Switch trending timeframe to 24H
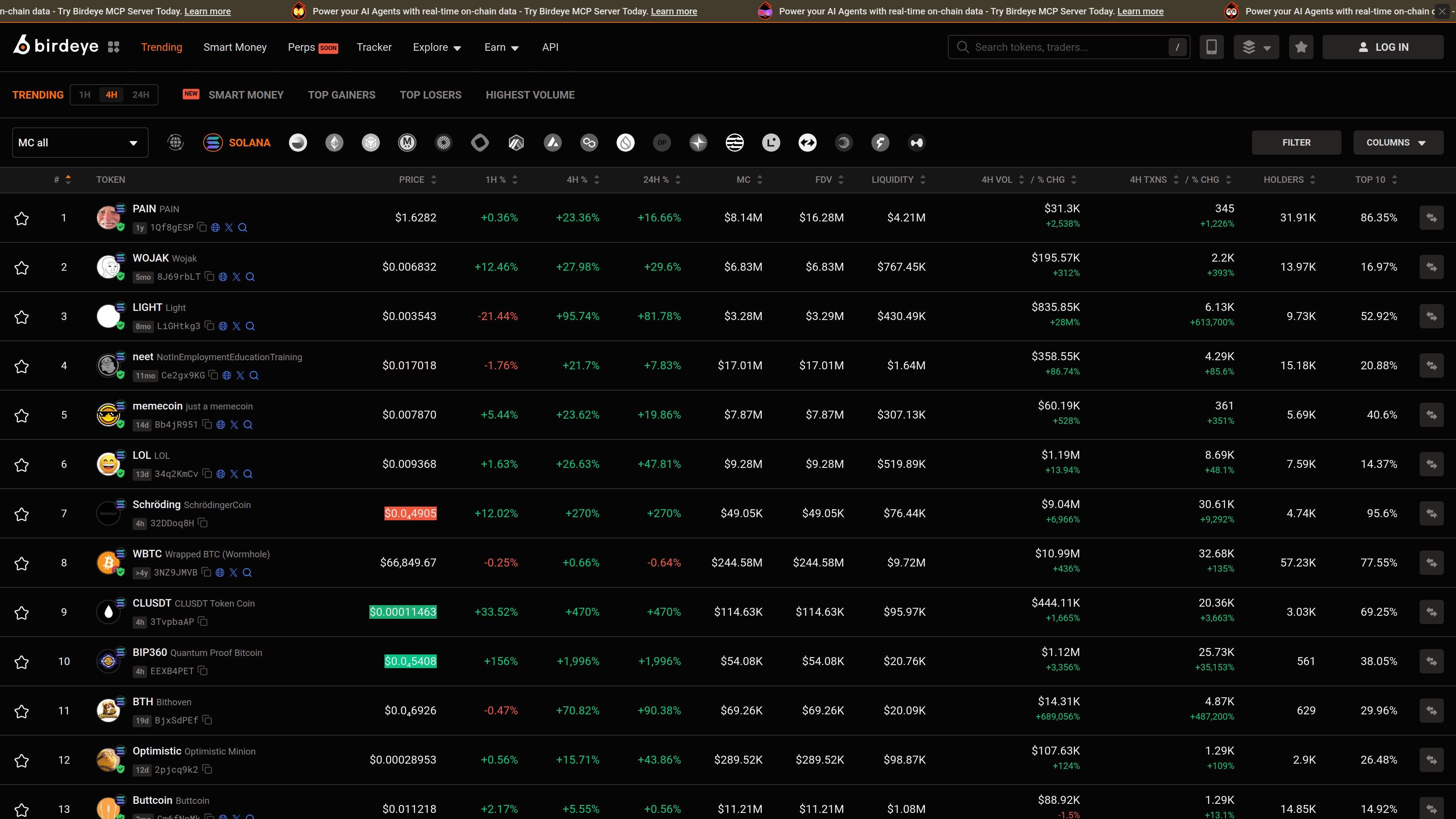This screenshot has width=1456, height=819. point(141,95)
